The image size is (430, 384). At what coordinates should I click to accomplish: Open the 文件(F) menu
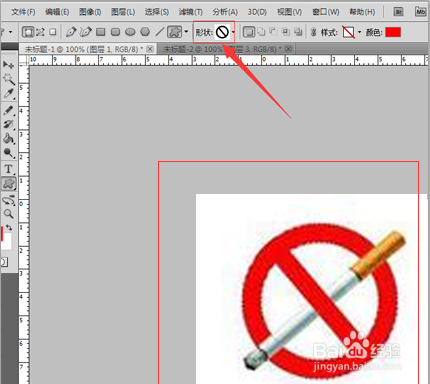(x=23, y=12)
